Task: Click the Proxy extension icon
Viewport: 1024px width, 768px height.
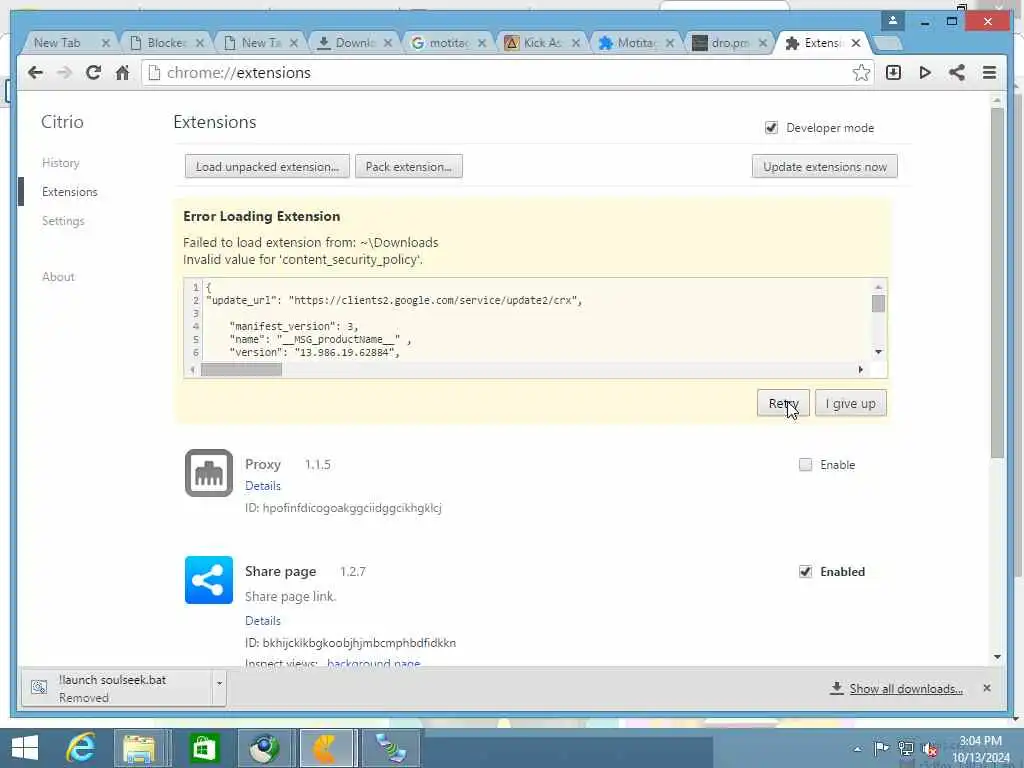Action: 209,473
